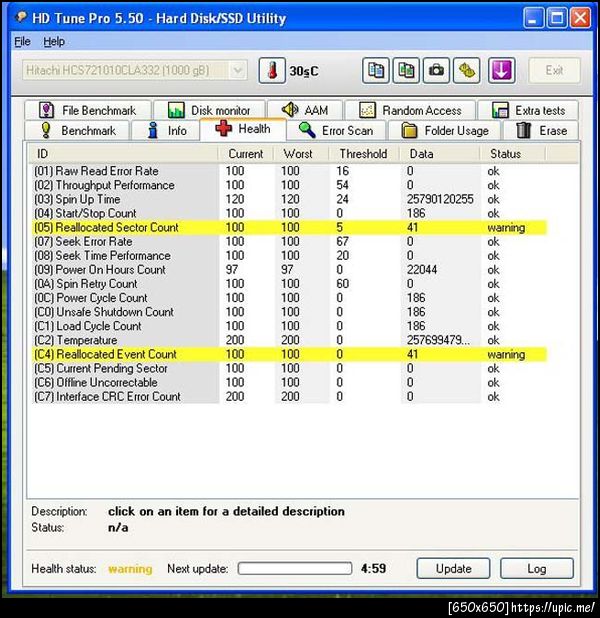
Task: Switch to the Error Scan tab
Action: (336, 130)
